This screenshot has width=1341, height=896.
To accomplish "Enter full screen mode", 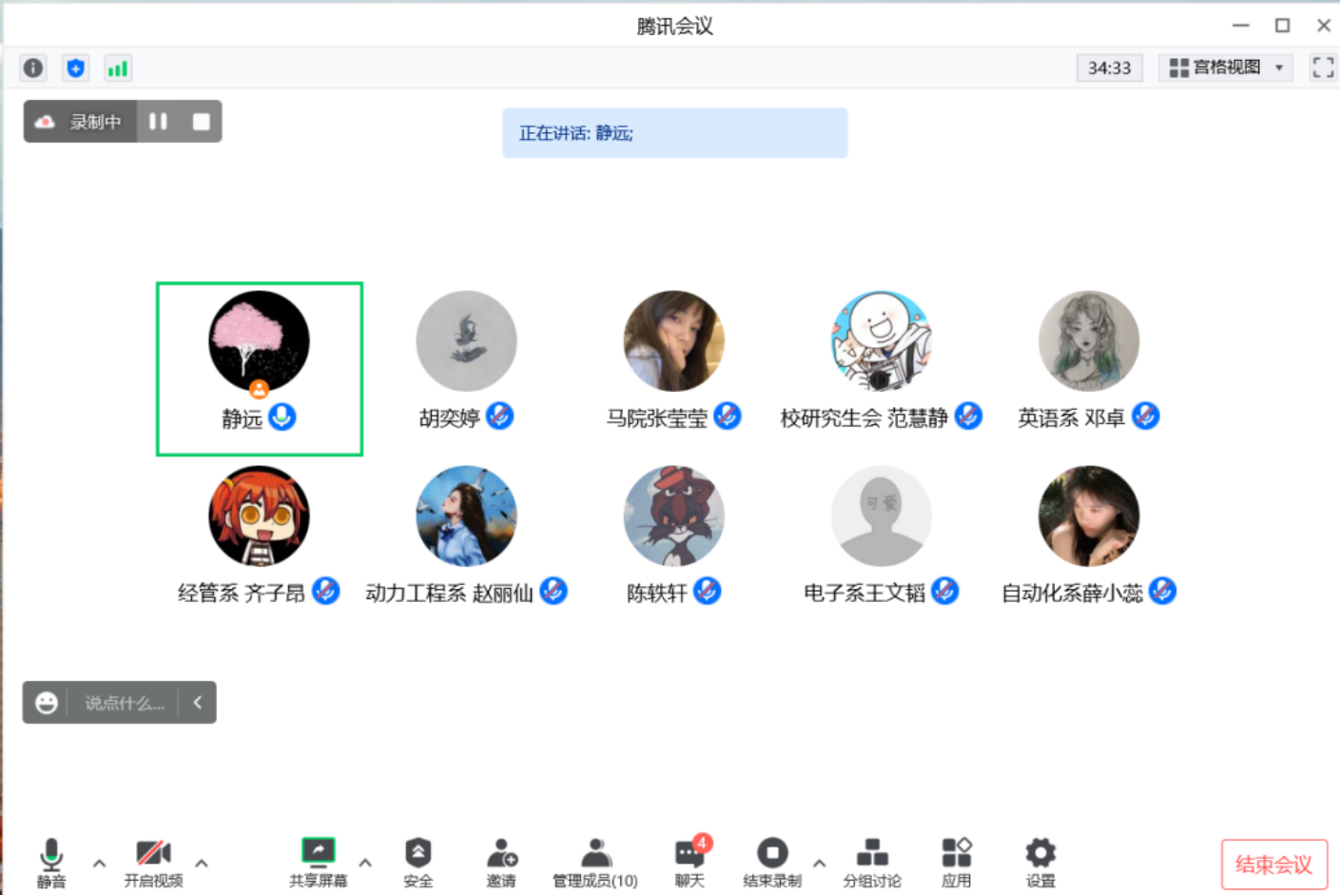I will coord(1322,68).
